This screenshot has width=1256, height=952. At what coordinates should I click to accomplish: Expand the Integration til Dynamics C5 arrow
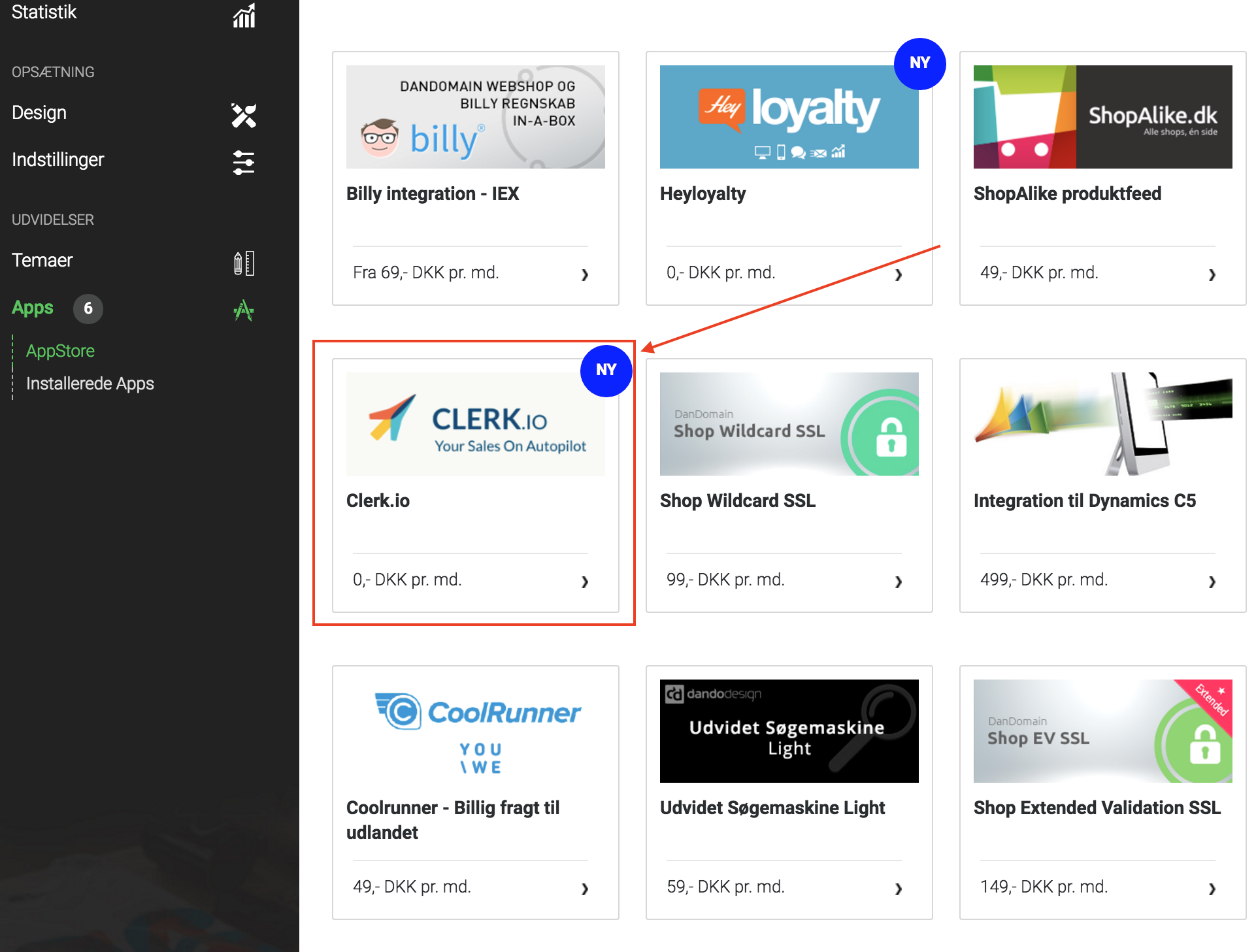(1212, 582)
